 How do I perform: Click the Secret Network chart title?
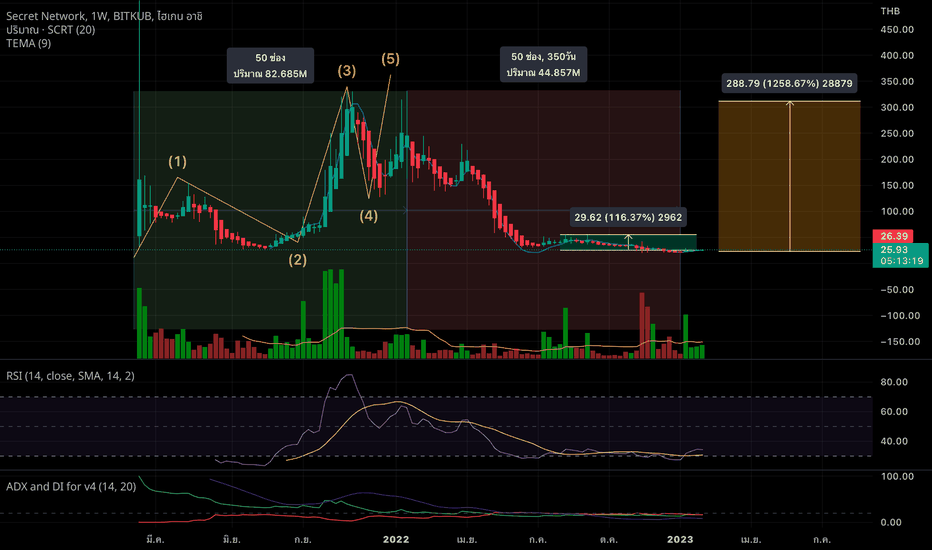[104, 16]
